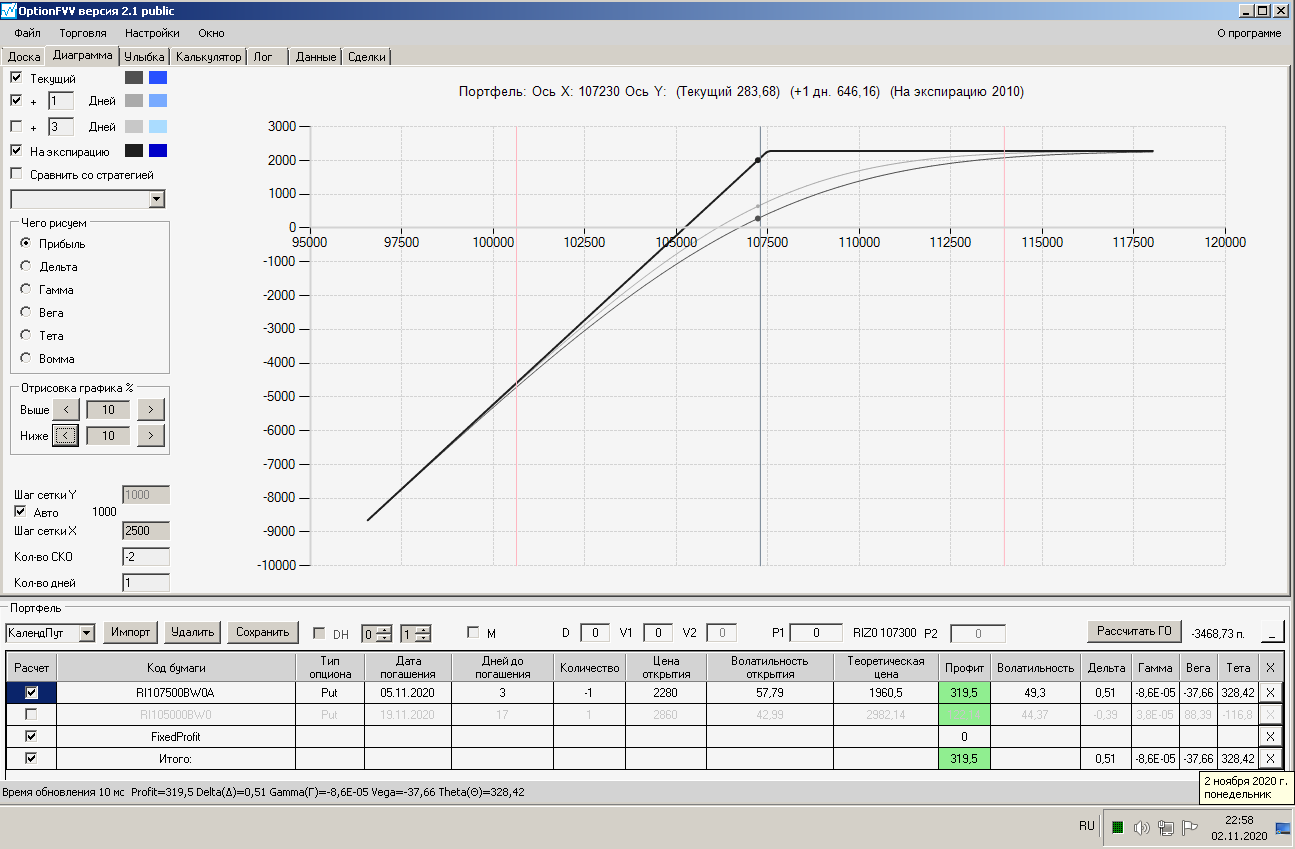This screenshot has width=1295, height=849.
Task: Click the dark blue На экспирацию color swatch
Action: (158, 151)
